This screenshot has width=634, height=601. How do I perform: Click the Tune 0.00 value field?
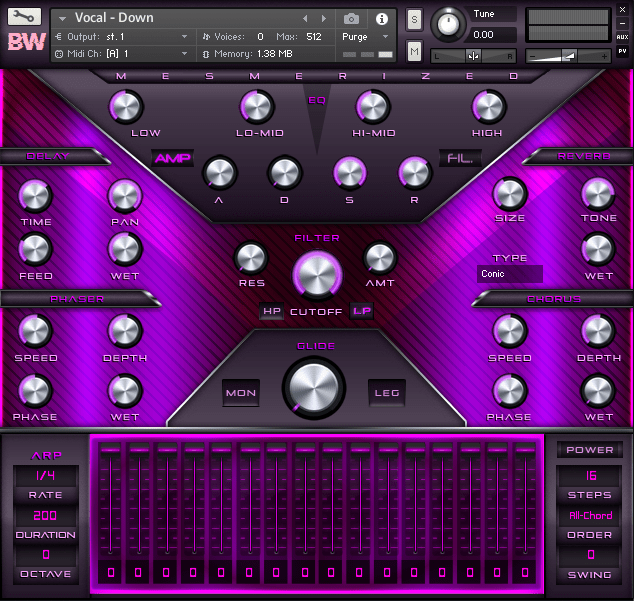coord(495,35)
